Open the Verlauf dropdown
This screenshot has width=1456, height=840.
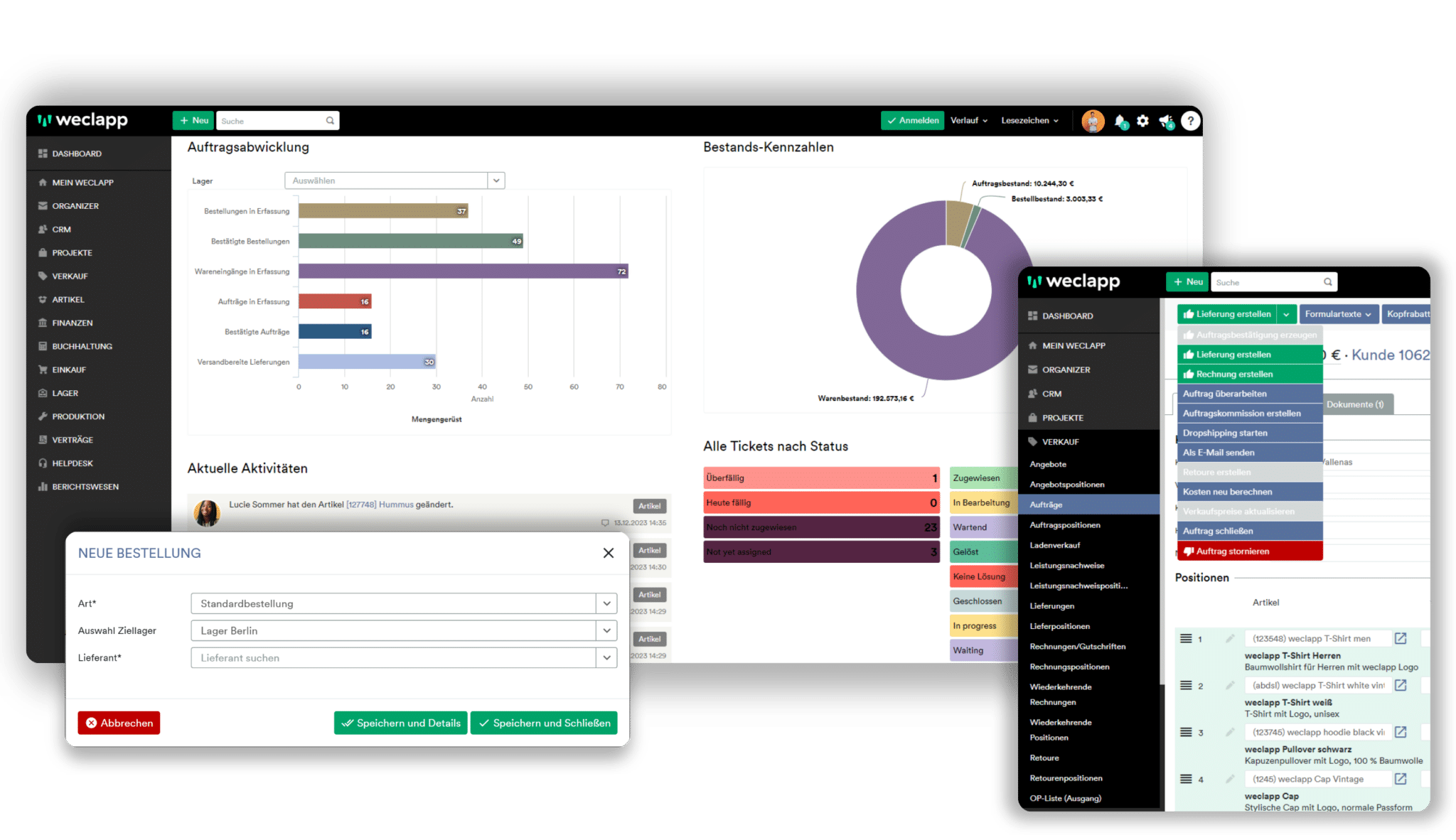969,121
